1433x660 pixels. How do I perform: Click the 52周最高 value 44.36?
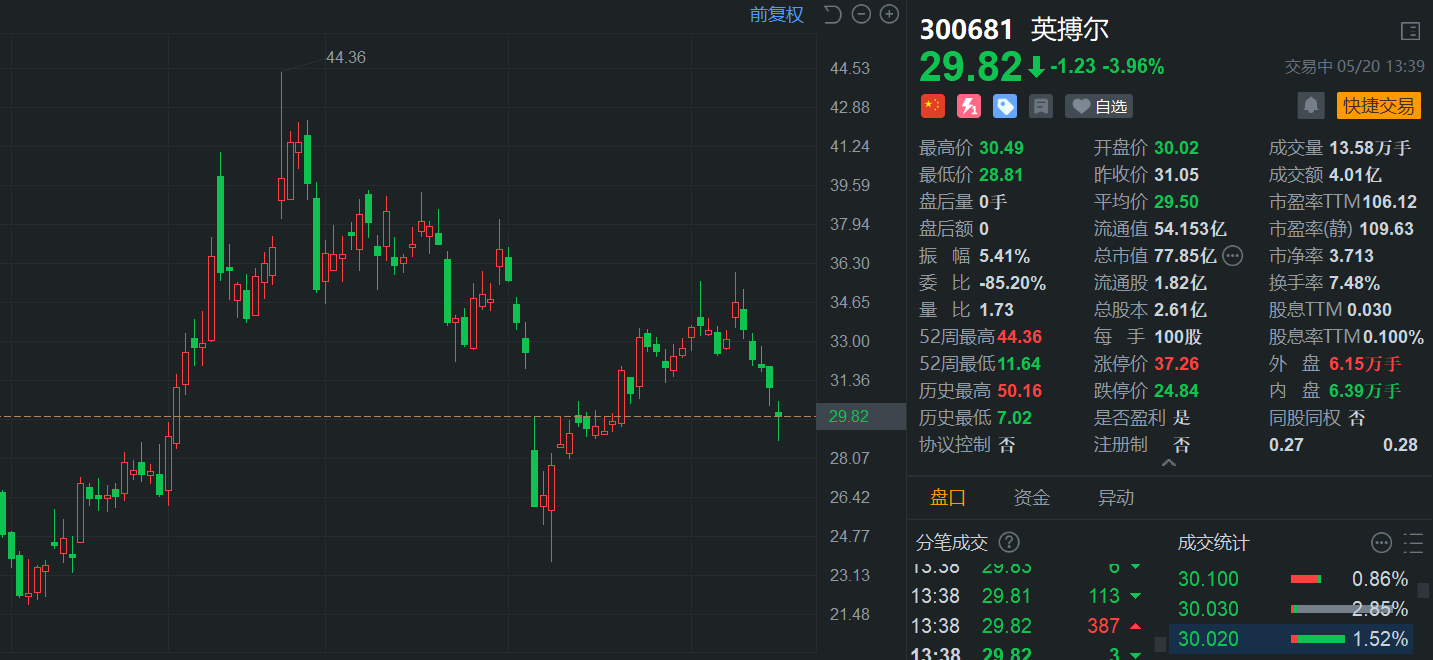[1019, 337]
